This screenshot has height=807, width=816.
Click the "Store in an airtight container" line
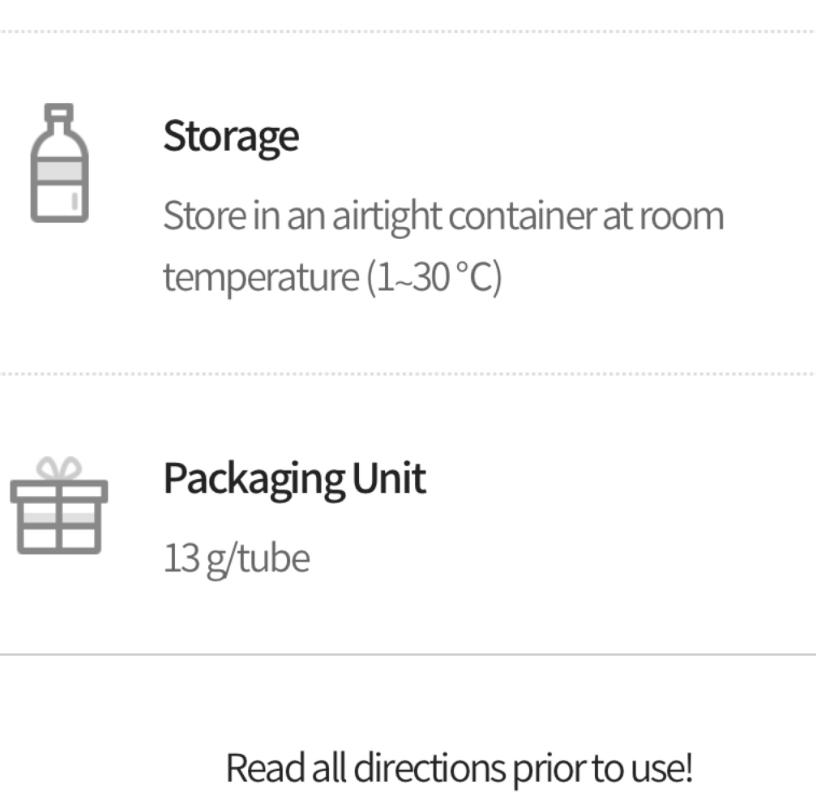coord(442,216)
